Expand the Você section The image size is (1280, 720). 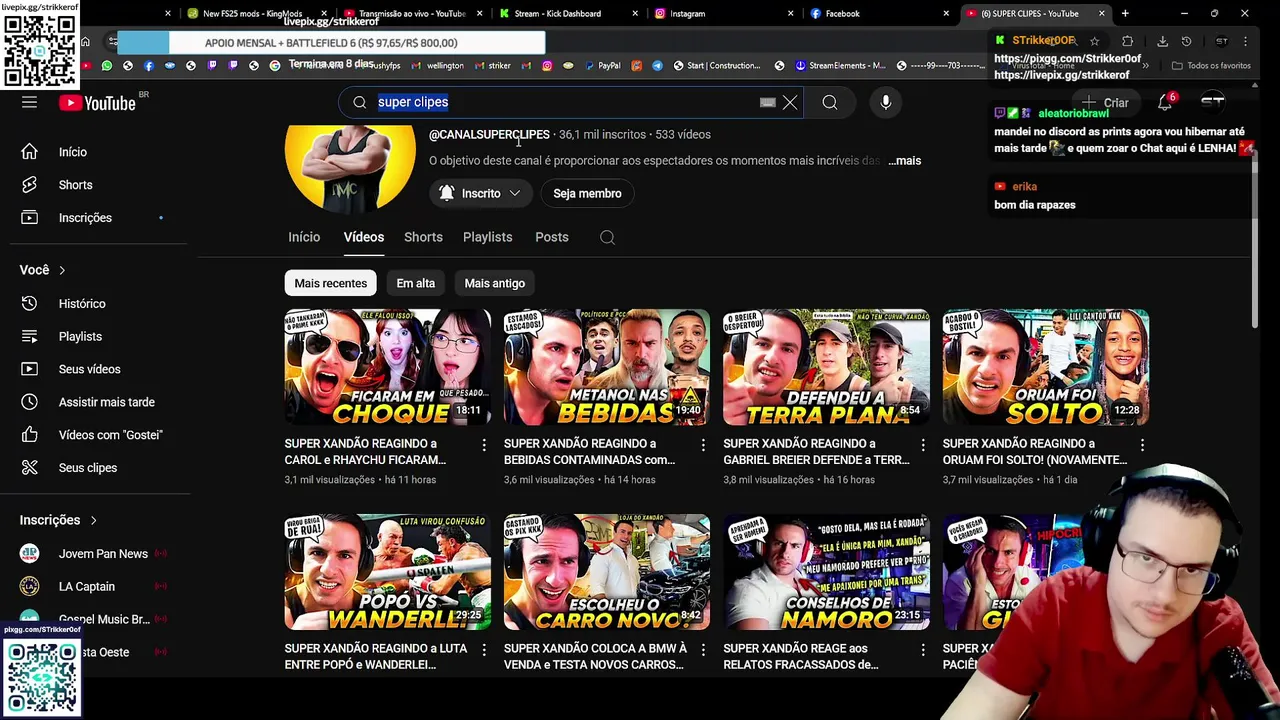tap(42, 270)
